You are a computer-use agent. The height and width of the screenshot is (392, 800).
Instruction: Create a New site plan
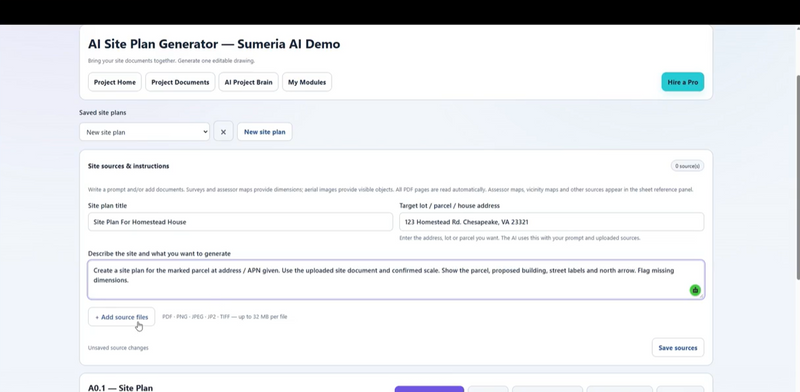pyautogui.click(x=264, y=132)
